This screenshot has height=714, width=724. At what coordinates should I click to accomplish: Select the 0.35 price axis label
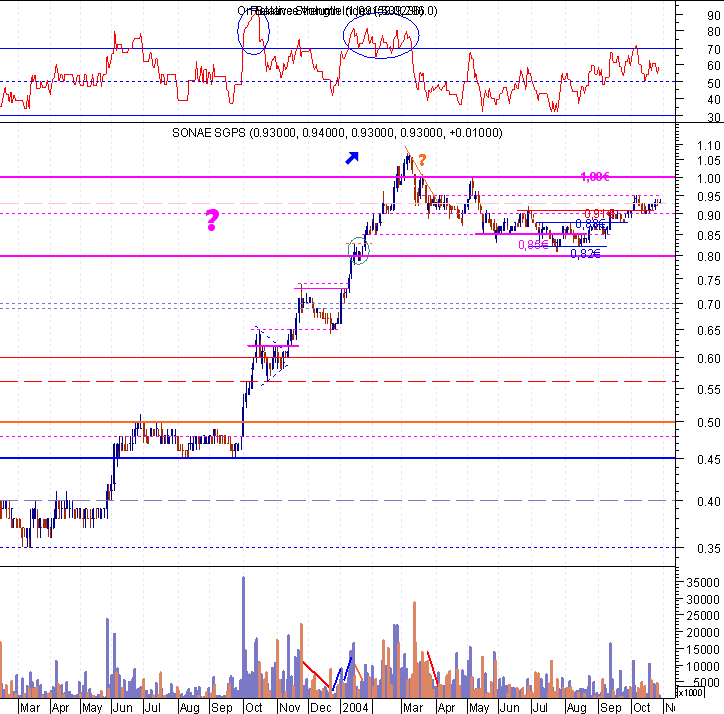point(708,548)
